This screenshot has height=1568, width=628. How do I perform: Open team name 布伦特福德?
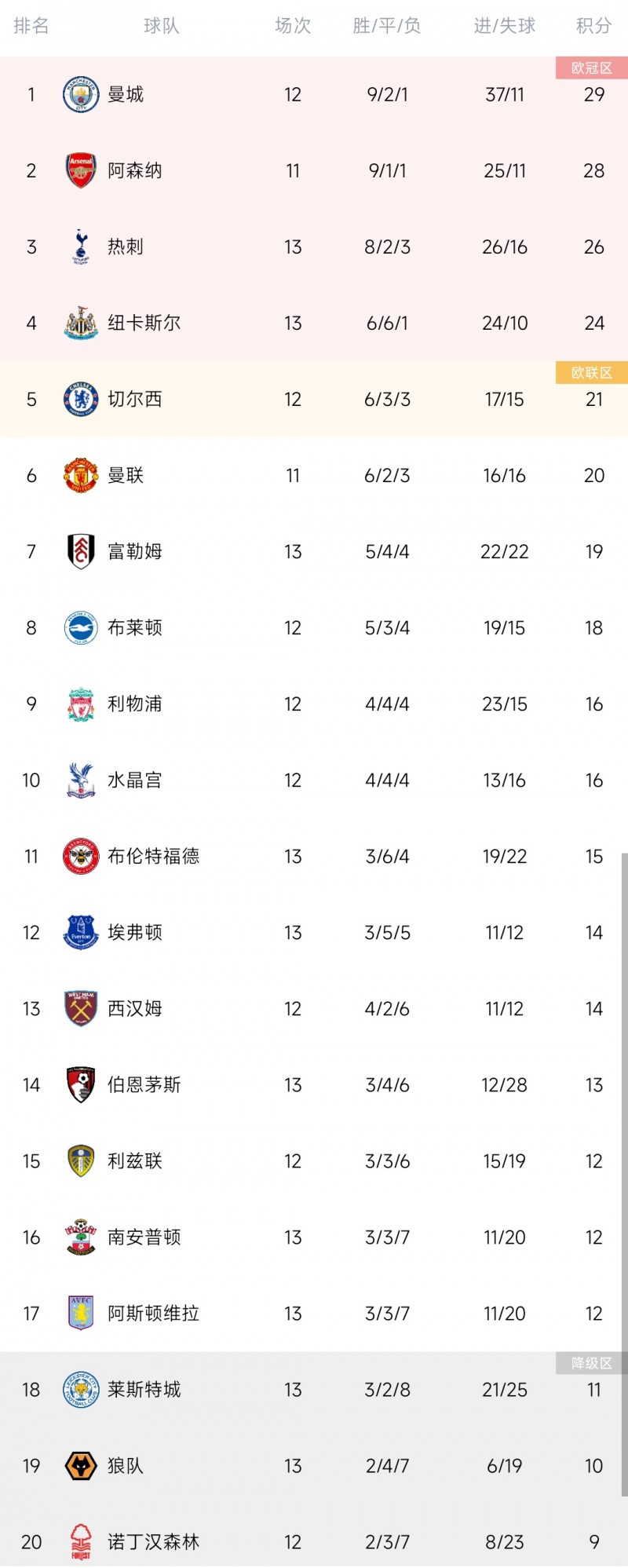point(154,856)
